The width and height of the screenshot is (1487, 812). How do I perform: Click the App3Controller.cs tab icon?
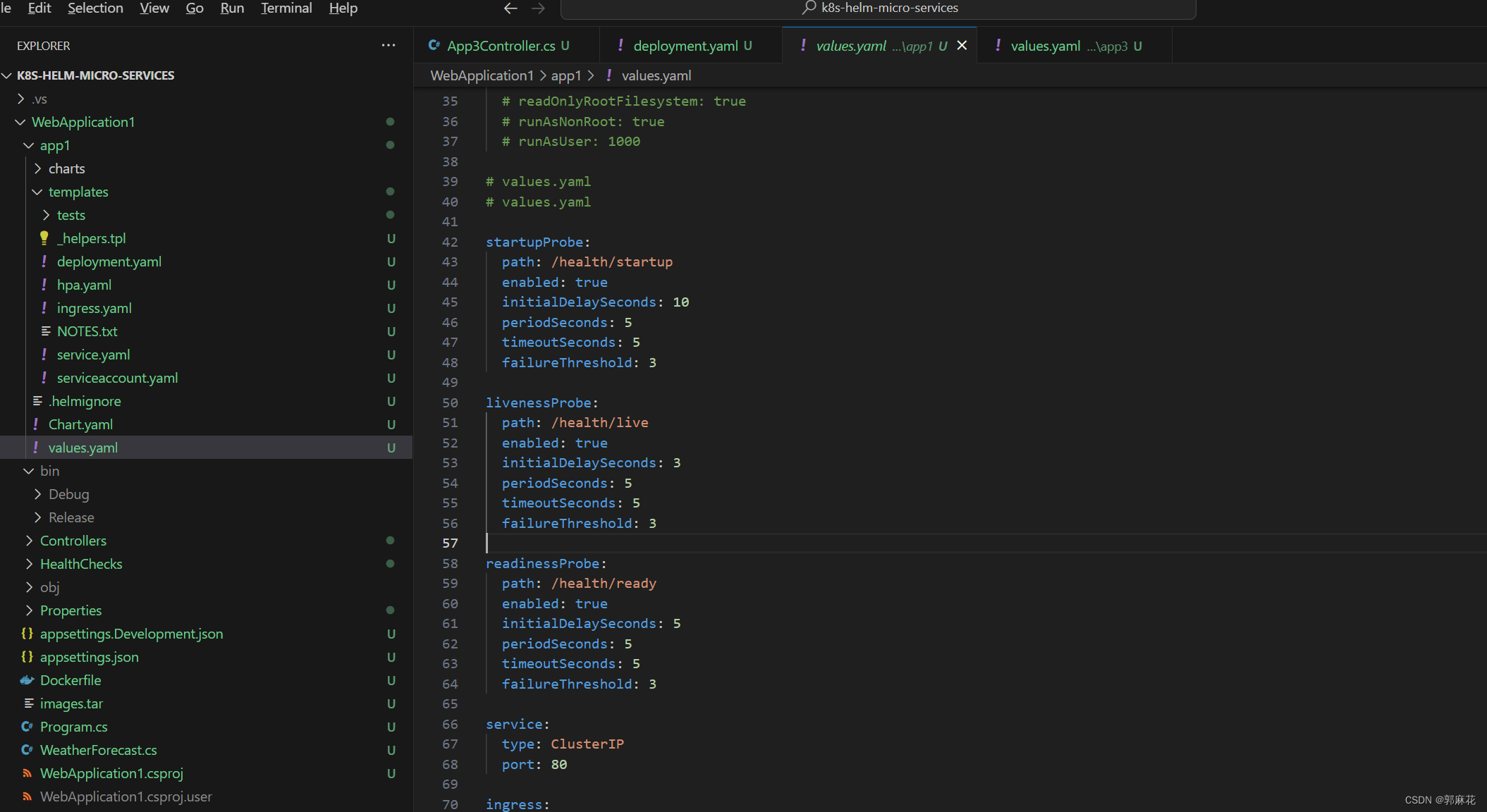(x=436, y=45)
